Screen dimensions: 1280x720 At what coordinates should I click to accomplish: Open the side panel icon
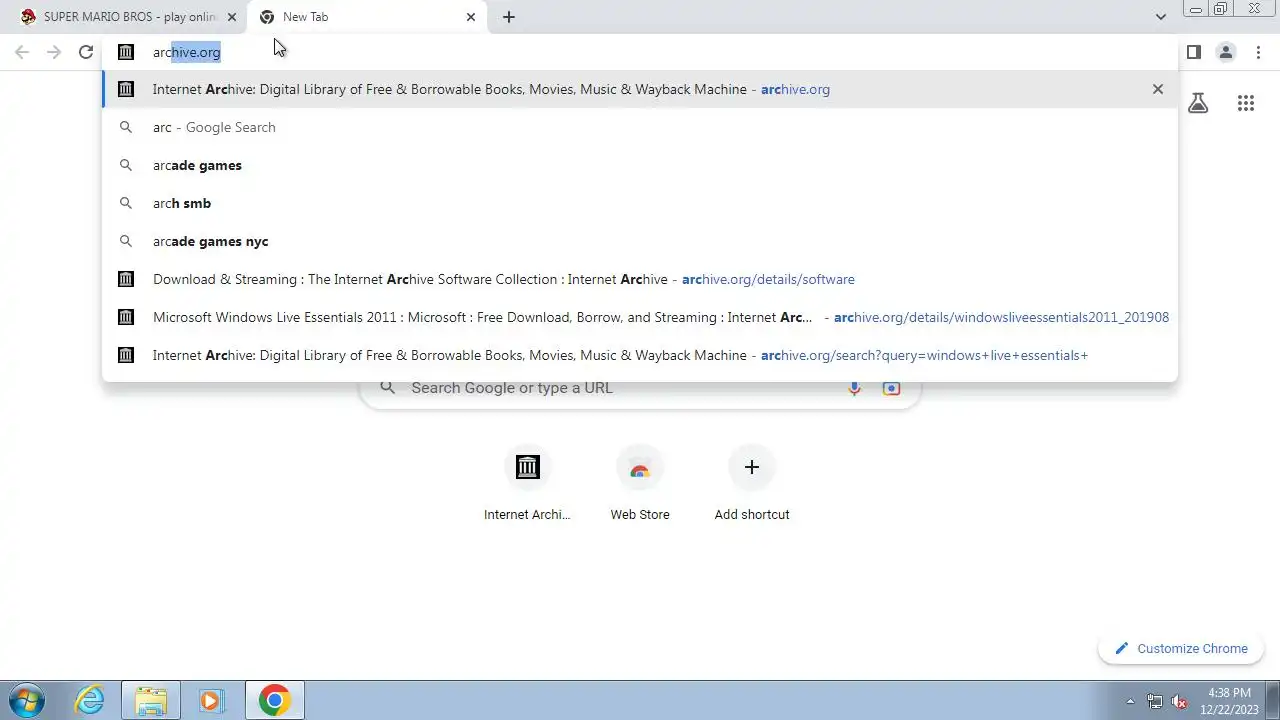(x=1193, y=52)
